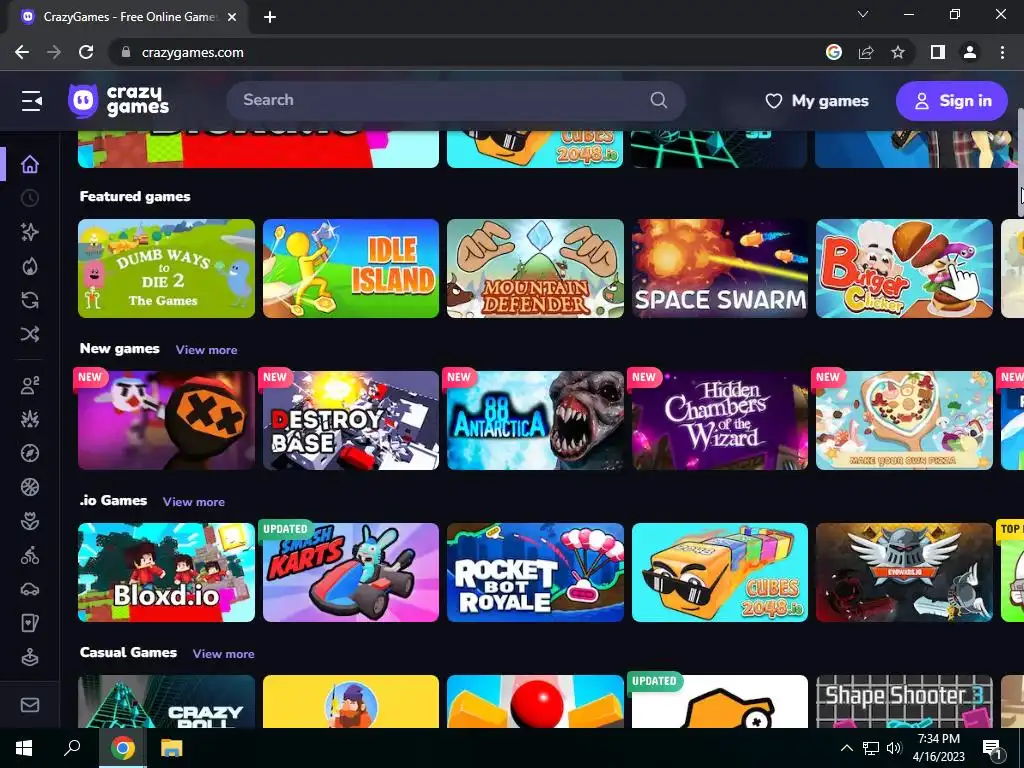Open Make Your Own Pizza game

pos(904,421)
